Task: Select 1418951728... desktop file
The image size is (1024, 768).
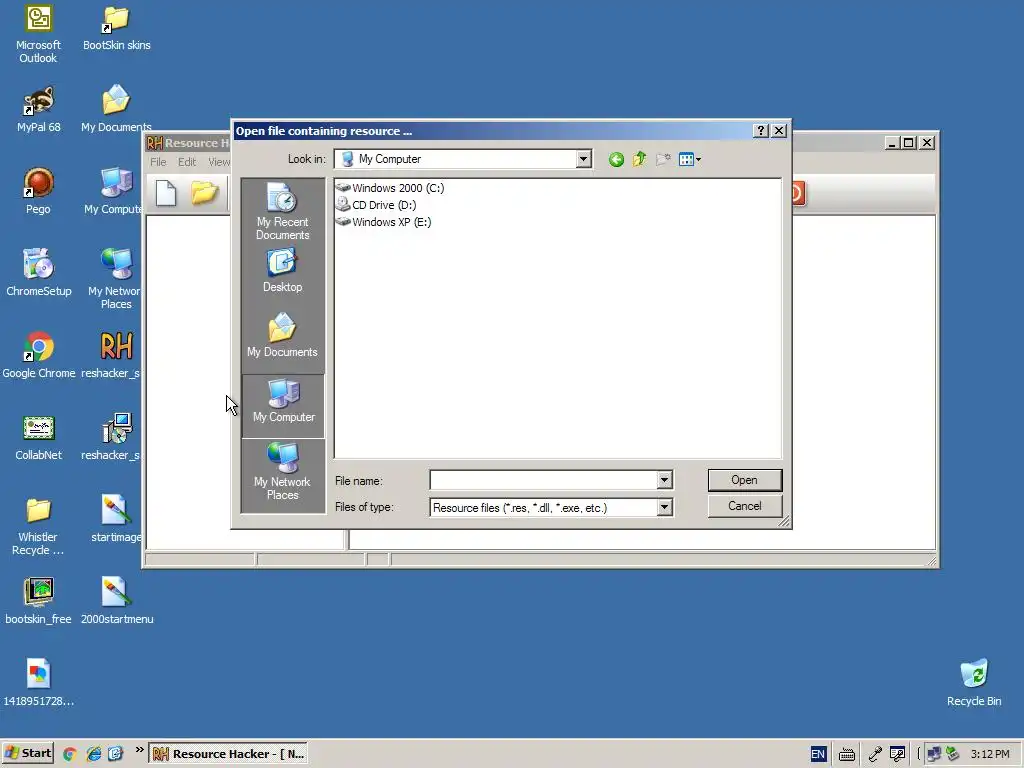Action: coord(39,683)
